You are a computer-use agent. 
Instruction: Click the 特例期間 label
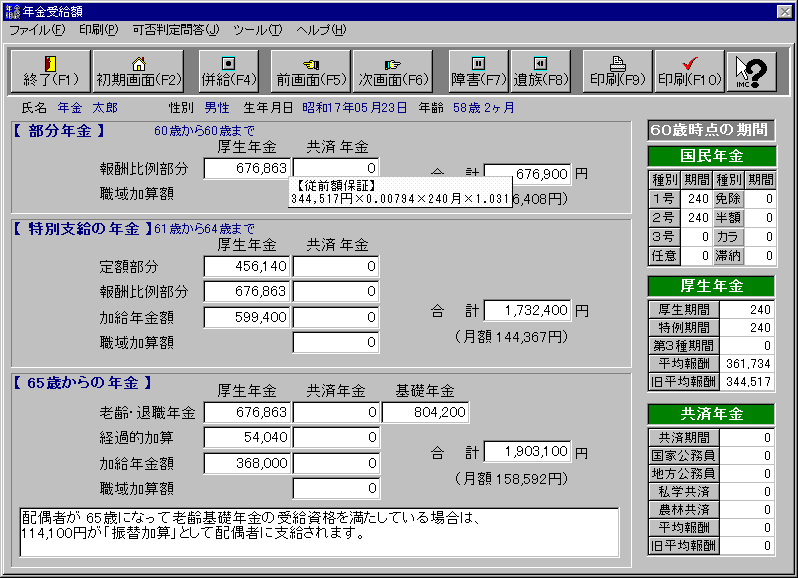click(683, 328)
